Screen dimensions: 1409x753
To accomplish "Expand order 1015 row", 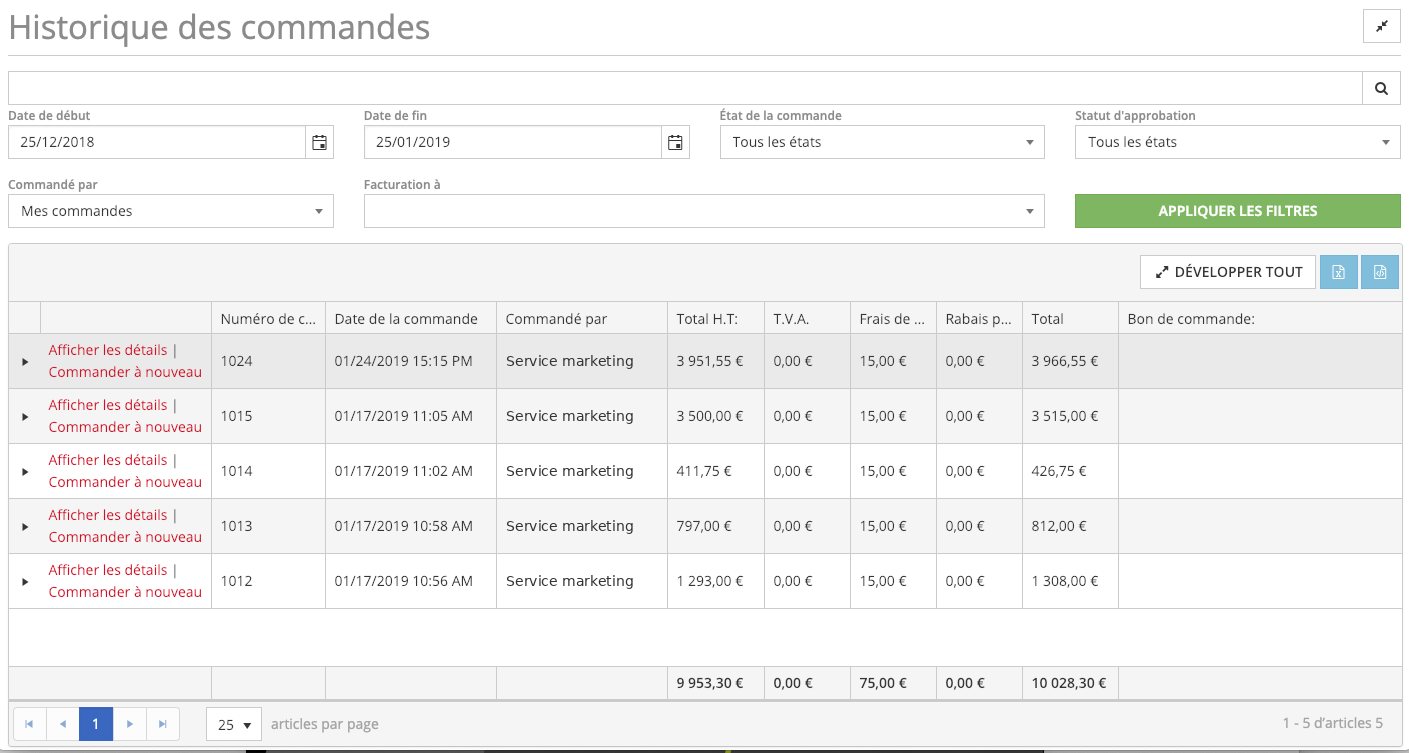I will coord(25,416).
